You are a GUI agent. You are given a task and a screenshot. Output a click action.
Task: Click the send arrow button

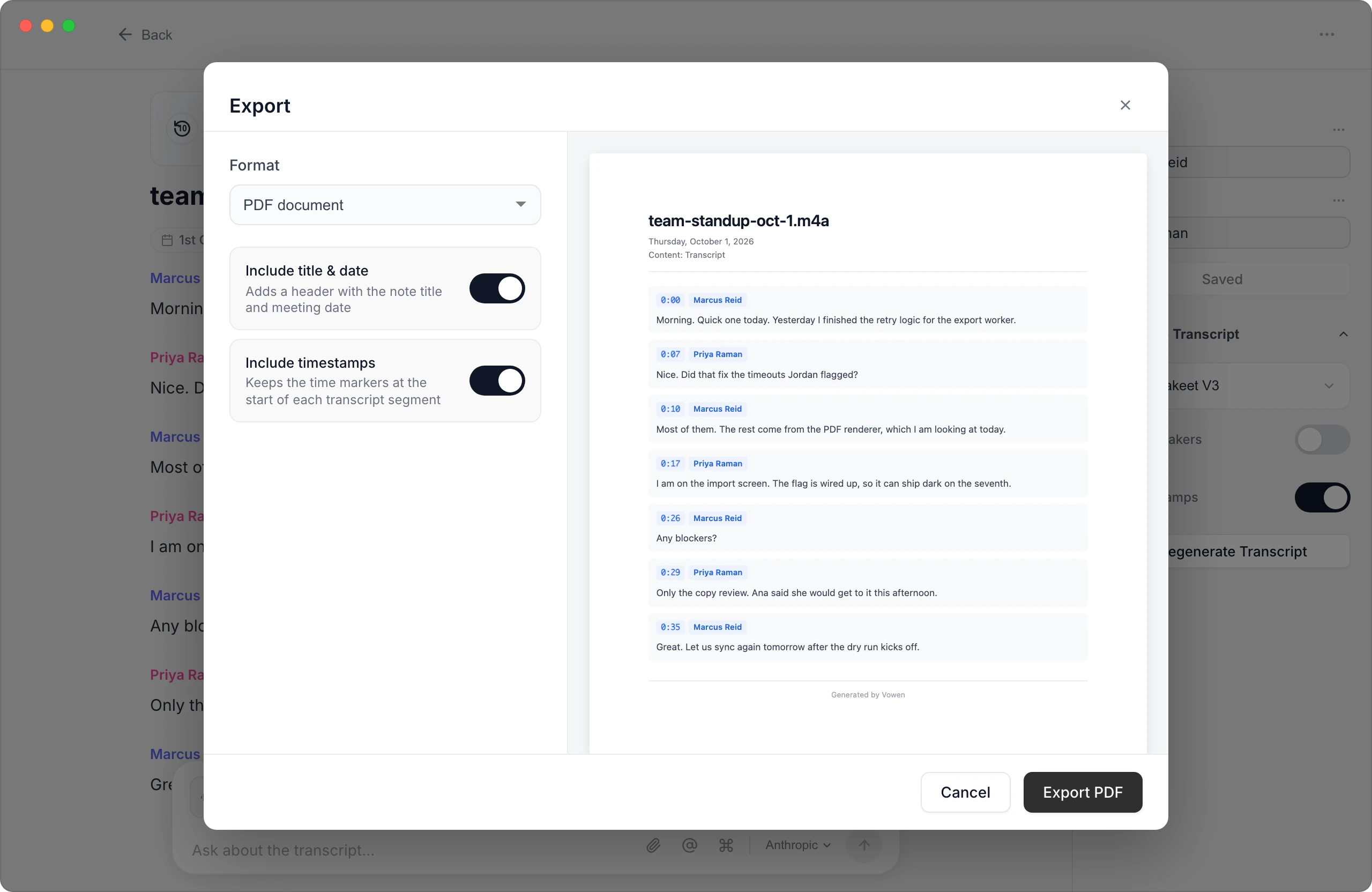click(x=863, y=845)
